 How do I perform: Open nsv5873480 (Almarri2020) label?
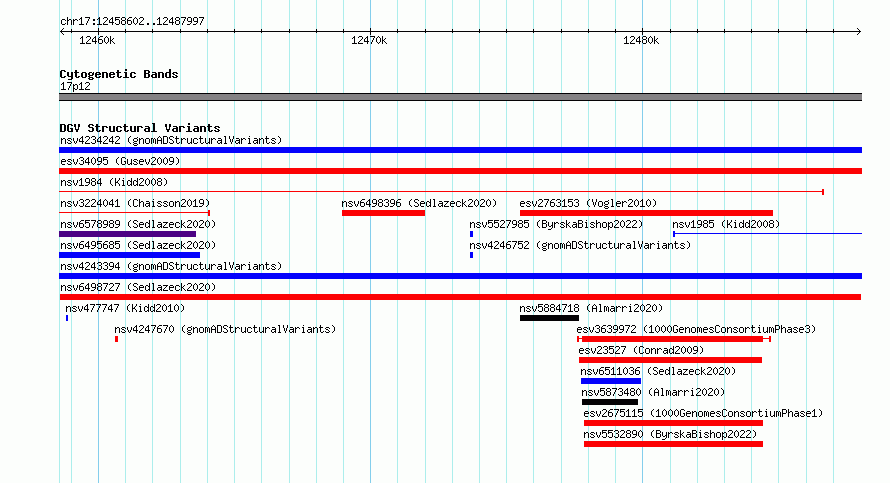click(653, 392)
